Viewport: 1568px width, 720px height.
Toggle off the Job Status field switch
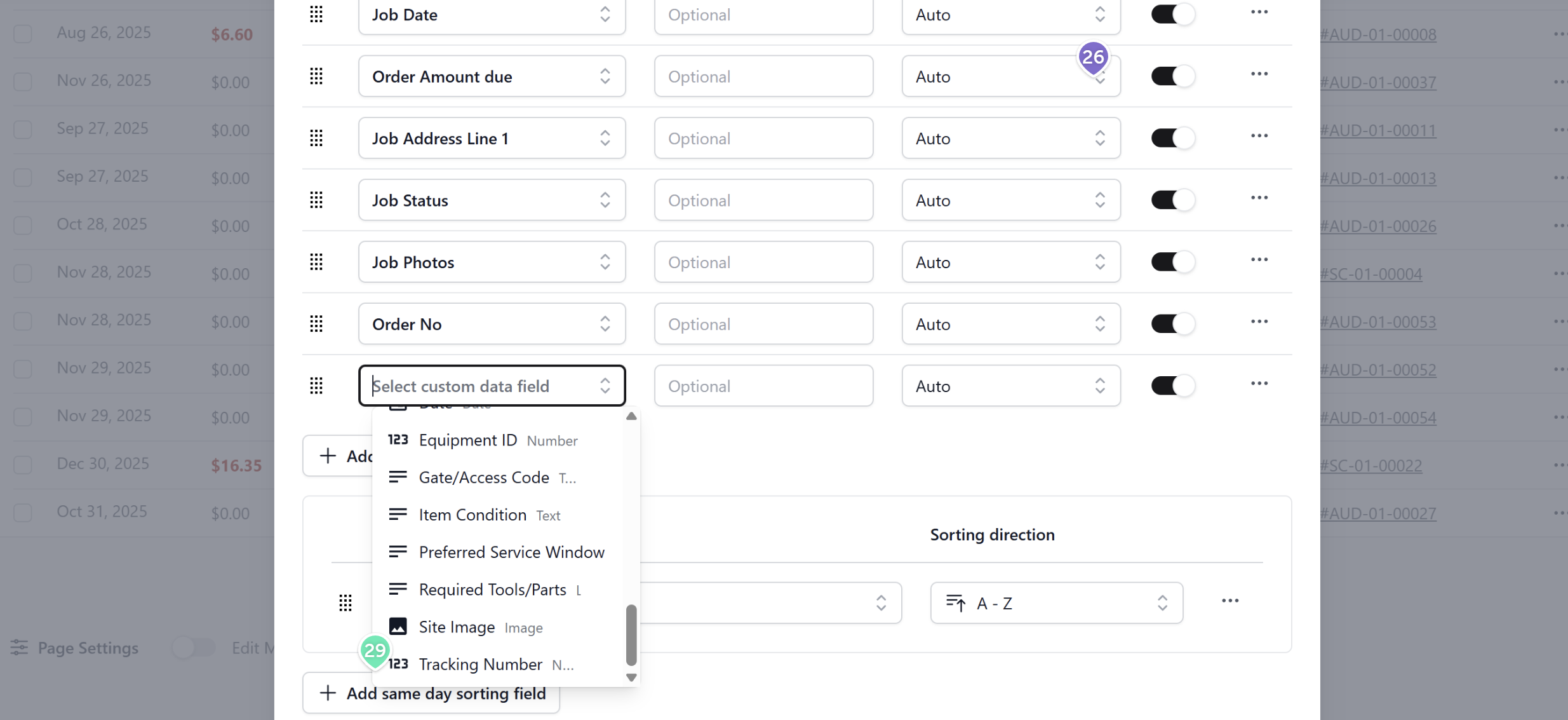(x=1172, y=200)
